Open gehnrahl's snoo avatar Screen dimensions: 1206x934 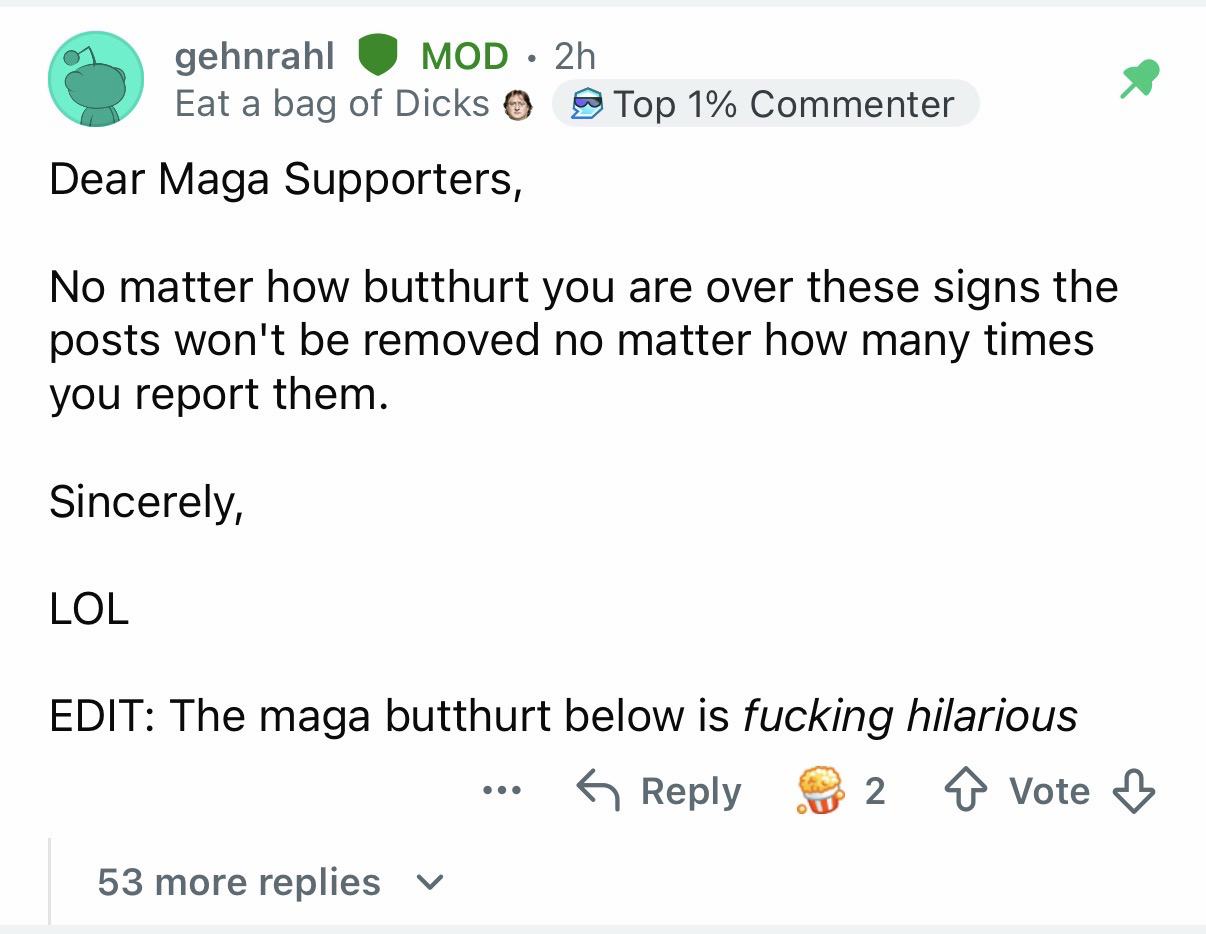coord(96,80)
